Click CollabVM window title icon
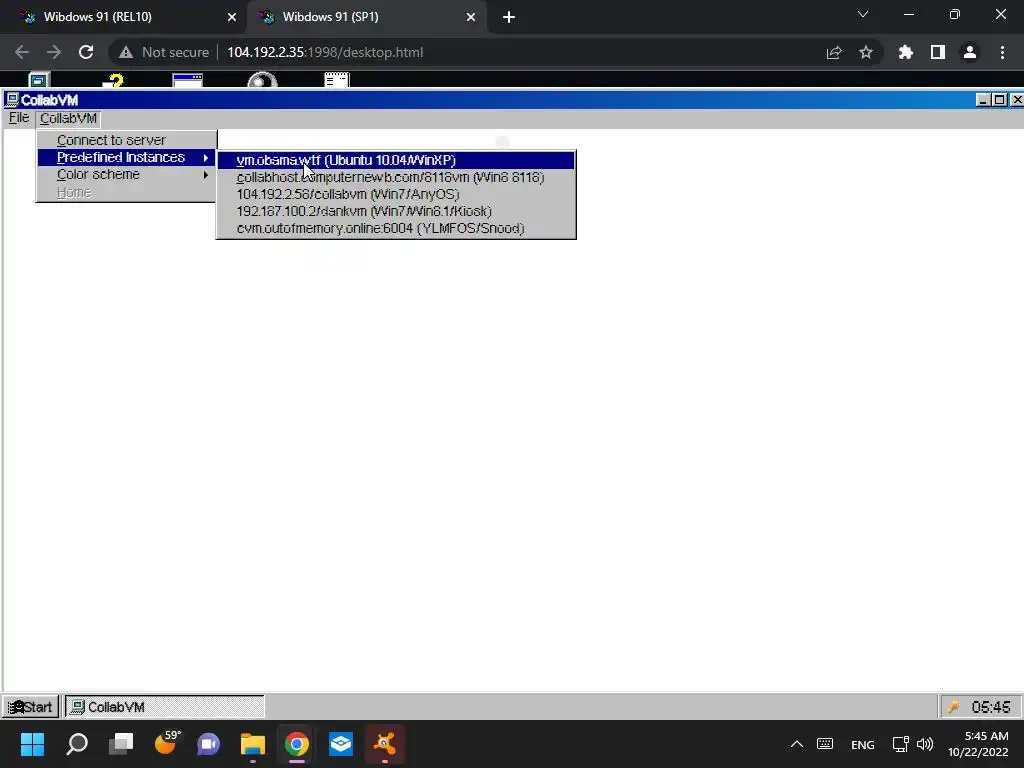The image size is (1024, 768). tap(12, 100)
